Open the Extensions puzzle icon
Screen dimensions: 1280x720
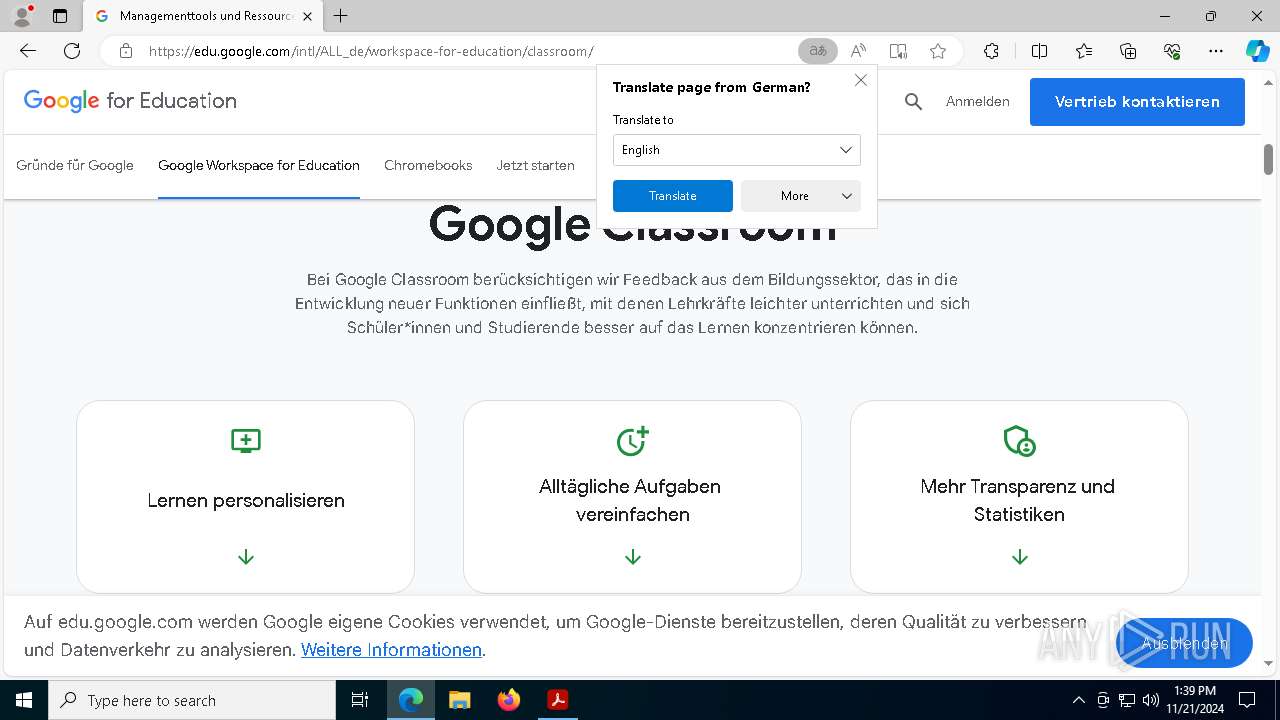point(991,51)
